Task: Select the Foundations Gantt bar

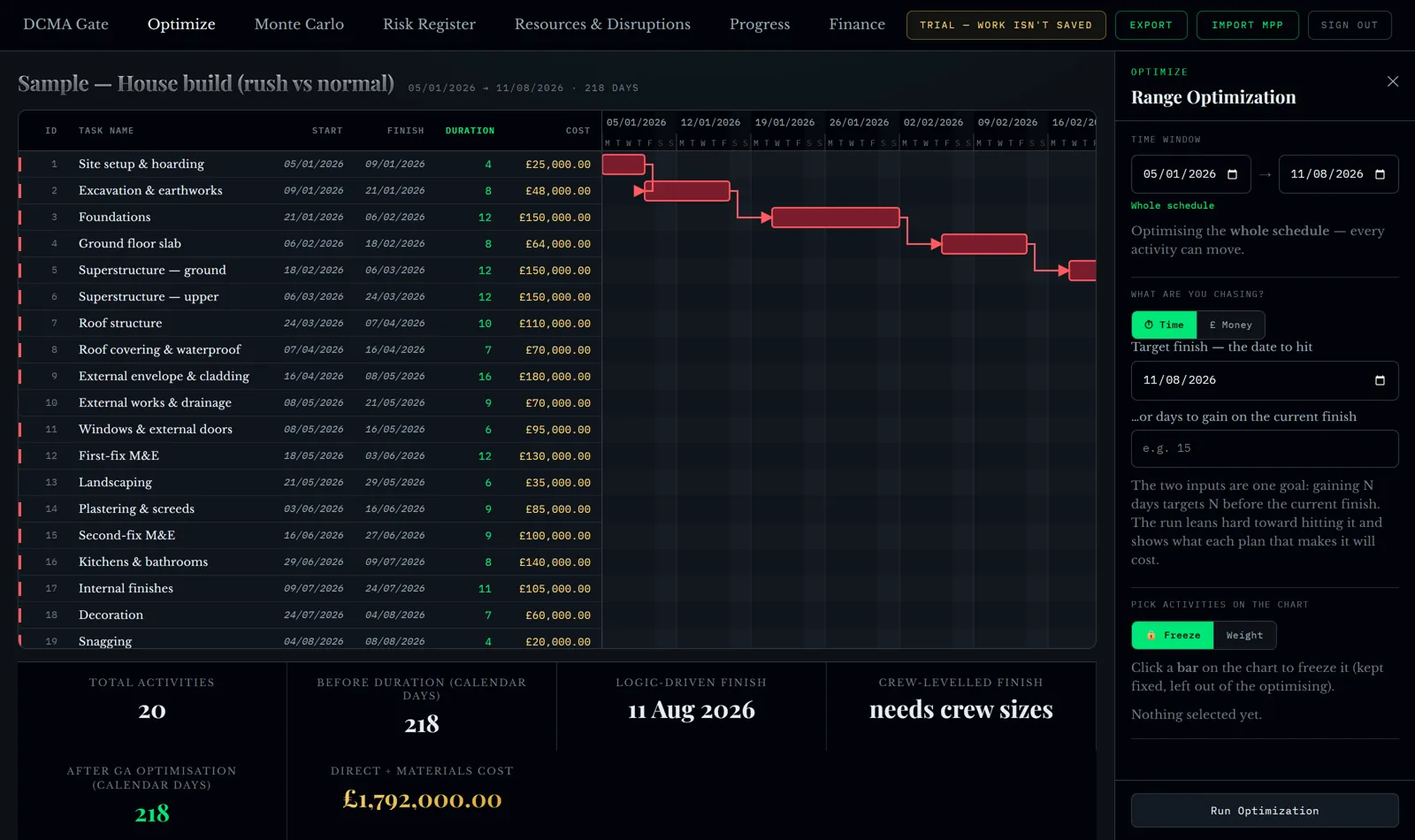Action: [x=836, y=218]
